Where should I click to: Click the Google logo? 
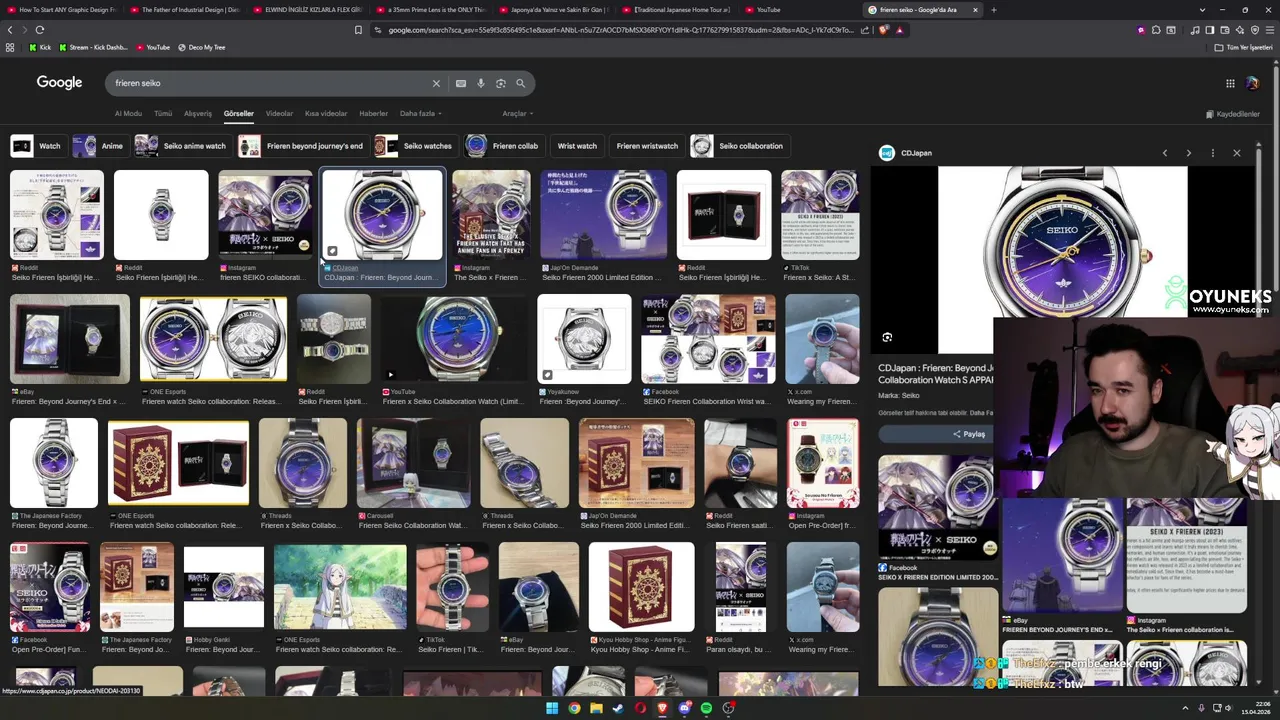pyautogui.click(x=59, y=83)
